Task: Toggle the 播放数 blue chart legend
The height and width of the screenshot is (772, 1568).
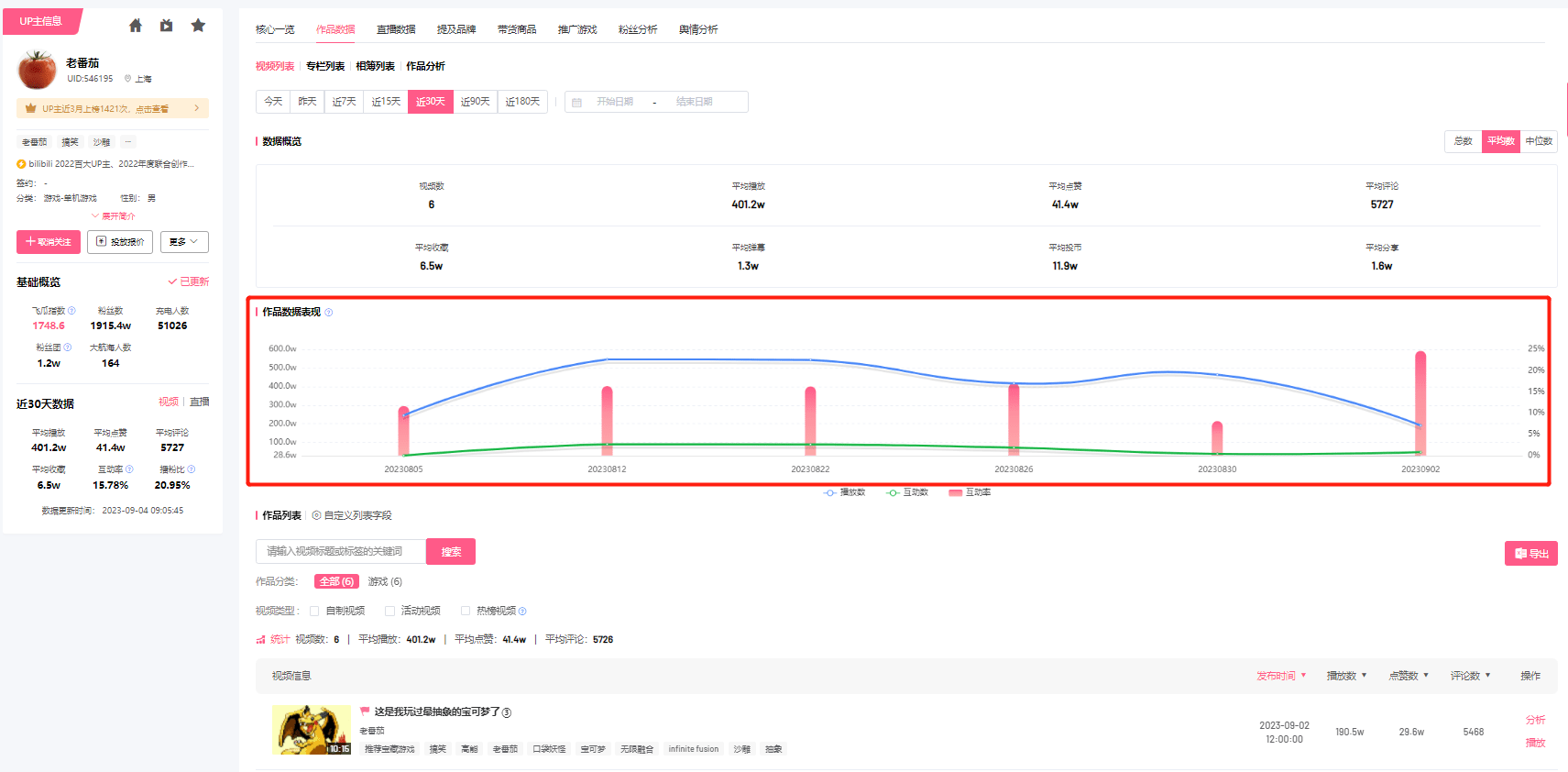Action: point(844,492)
